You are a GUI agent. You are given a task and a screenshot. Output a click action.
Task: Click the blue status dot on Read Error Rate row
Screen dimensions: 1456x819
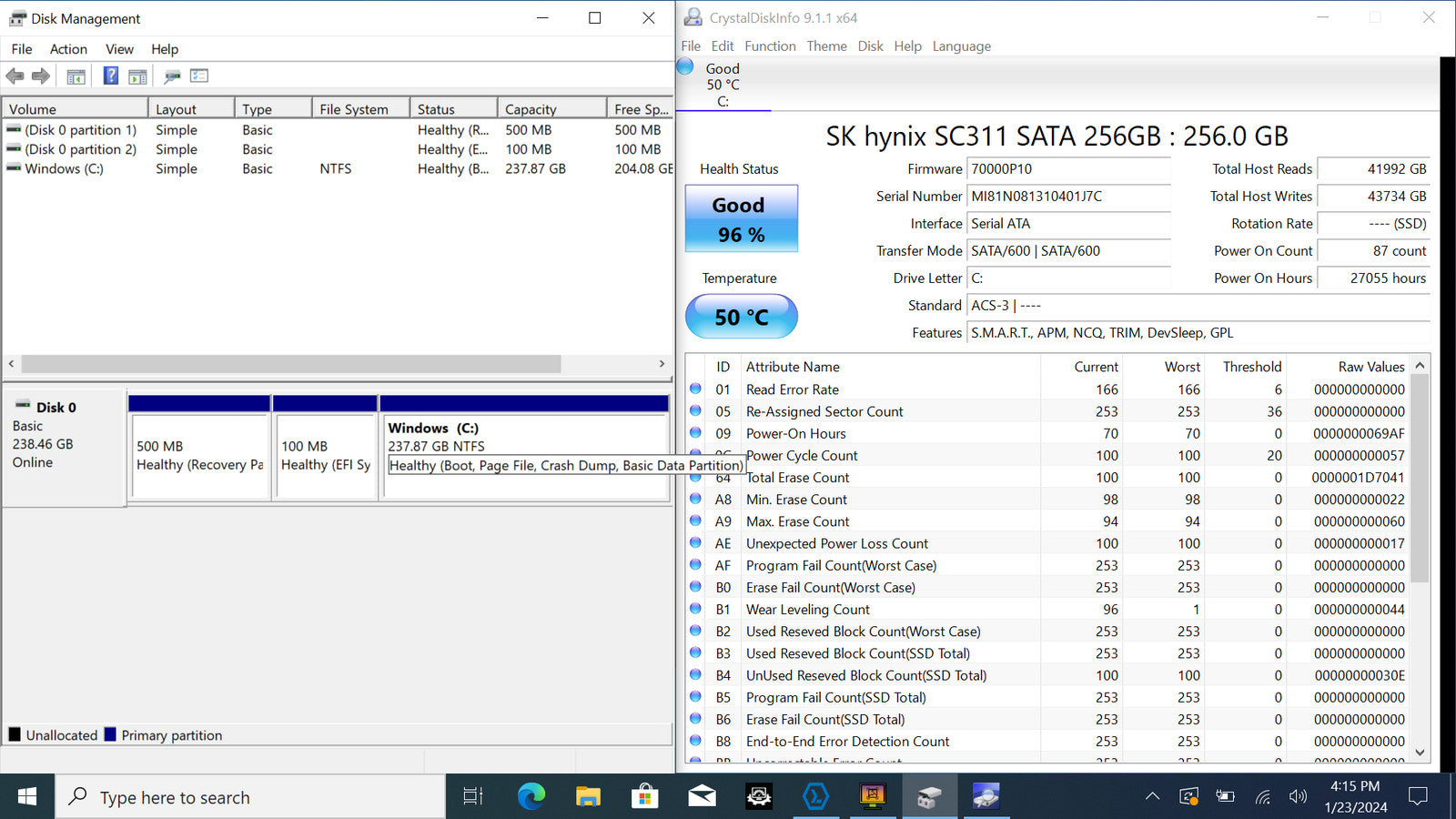(696, 389)
